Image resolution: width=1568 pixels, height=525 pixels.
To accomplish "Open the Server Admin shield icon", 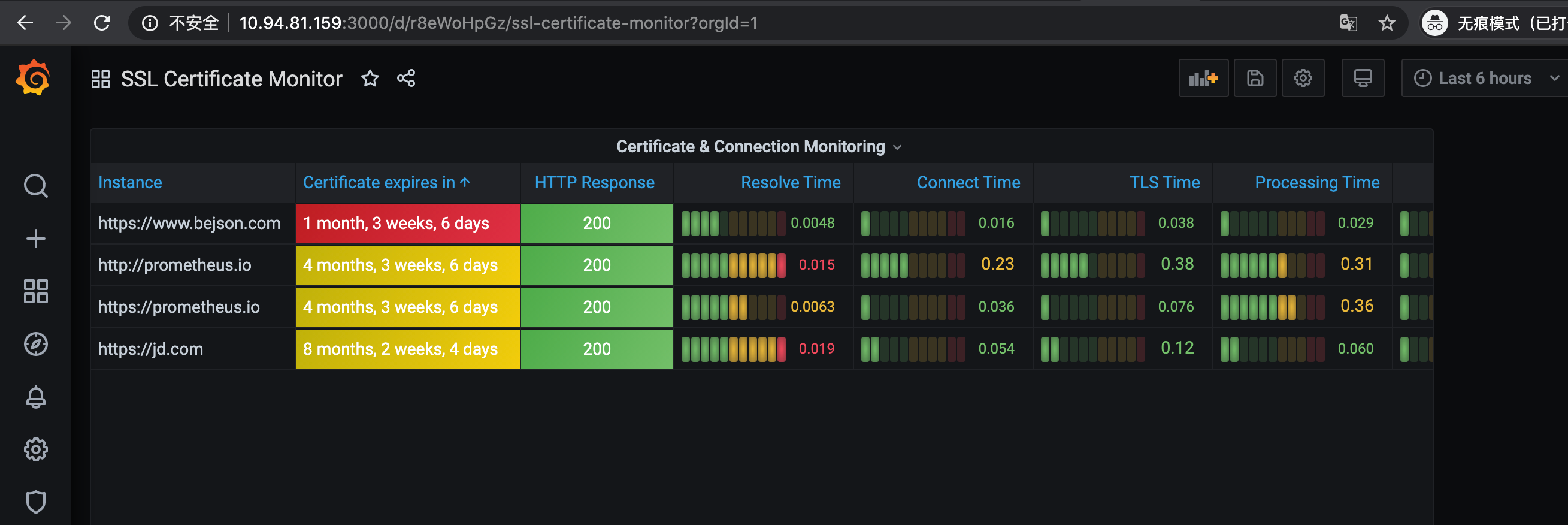I will pyautogui.click(x=35, y=502).
